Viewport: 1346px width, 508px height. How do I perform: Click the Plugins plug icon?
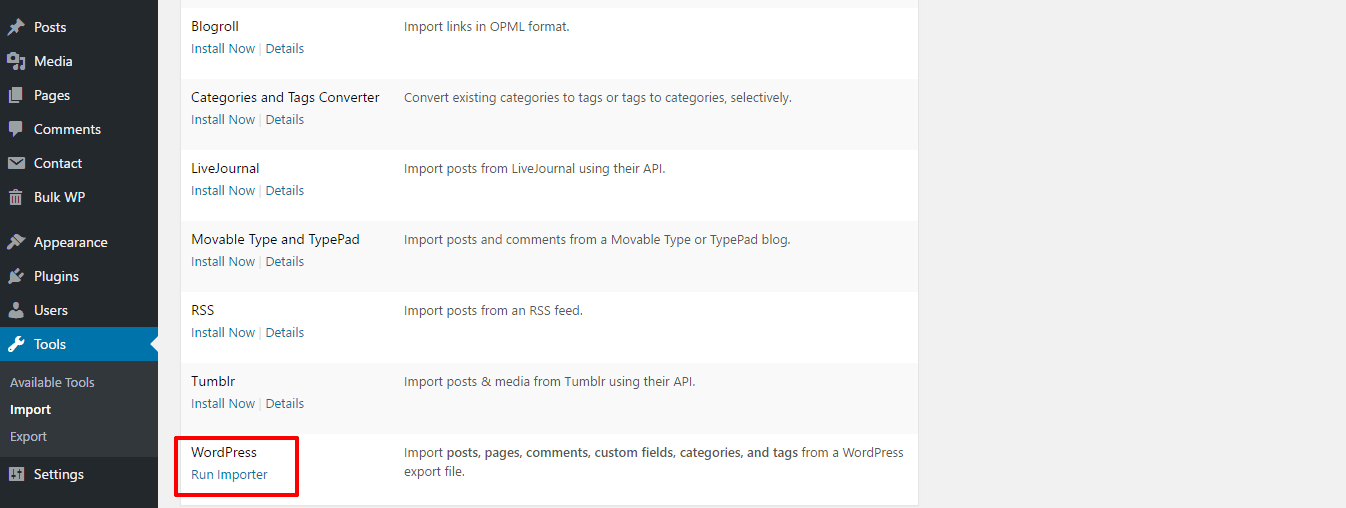coord(16,276)
